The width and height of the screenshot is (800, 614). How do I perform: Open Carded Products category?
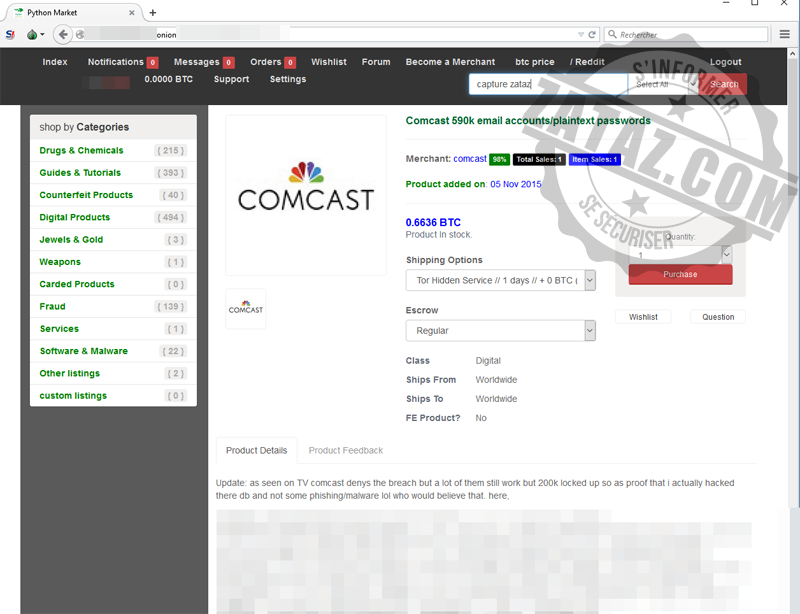point(113,284)
